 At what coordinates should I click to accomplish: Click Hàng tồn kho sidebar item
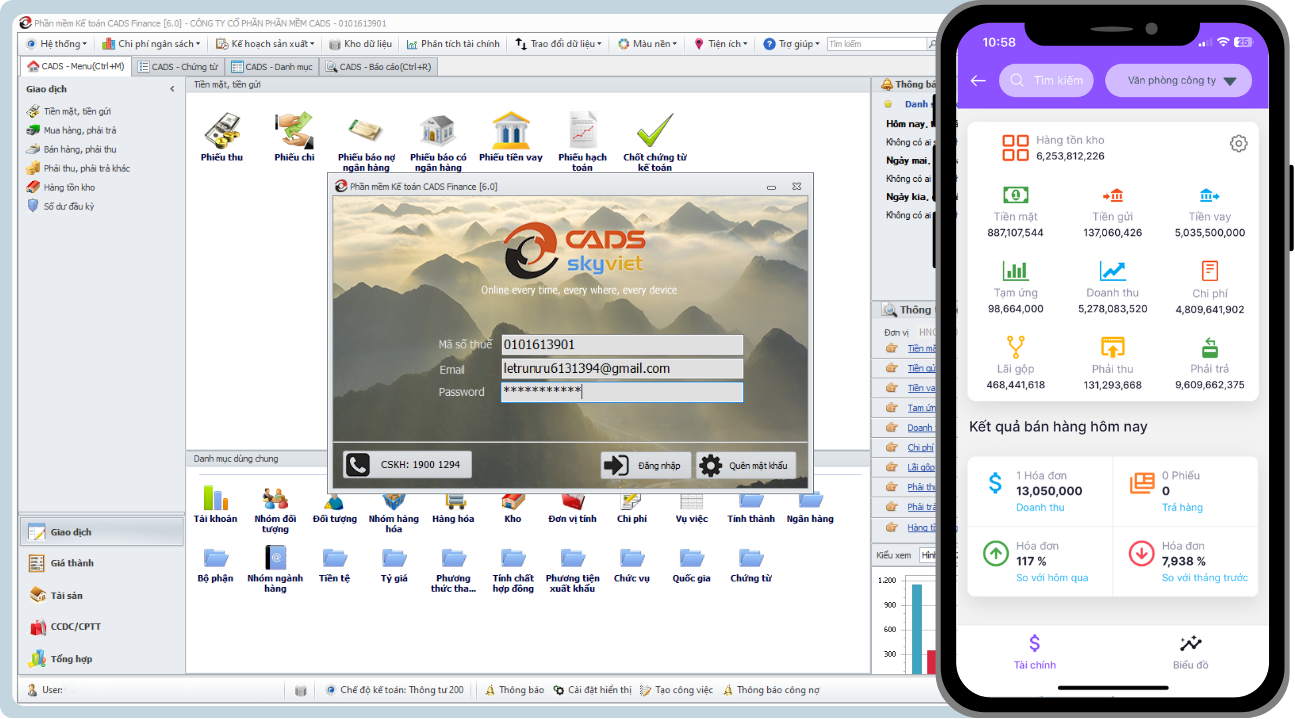coord(61,187)
